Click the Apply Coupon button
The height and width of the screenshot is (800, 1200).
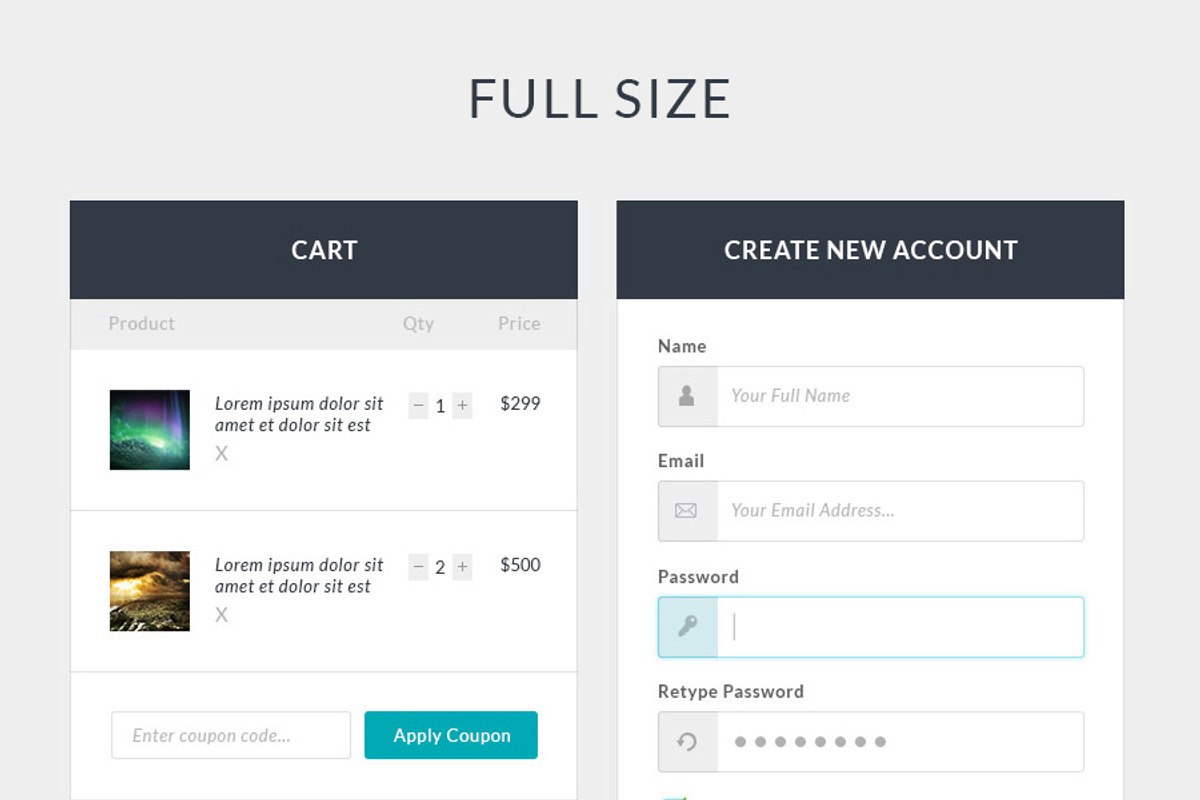coord(451,735)
